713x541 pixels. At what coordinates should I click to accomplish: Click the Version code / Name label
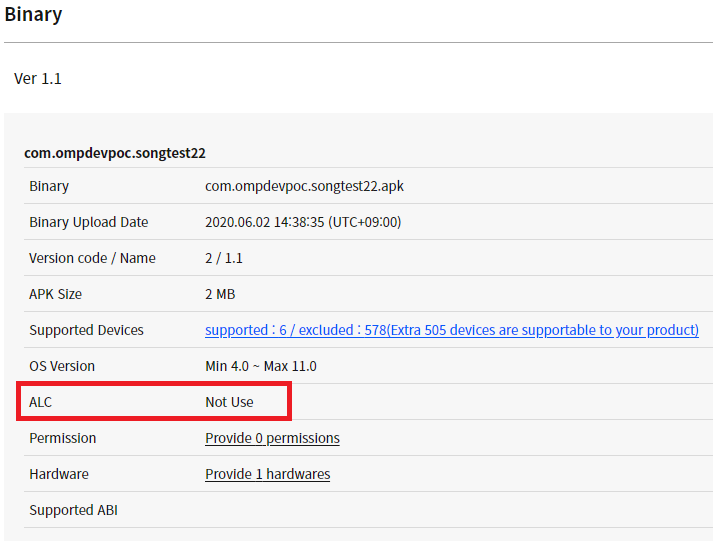coord(92,258)
